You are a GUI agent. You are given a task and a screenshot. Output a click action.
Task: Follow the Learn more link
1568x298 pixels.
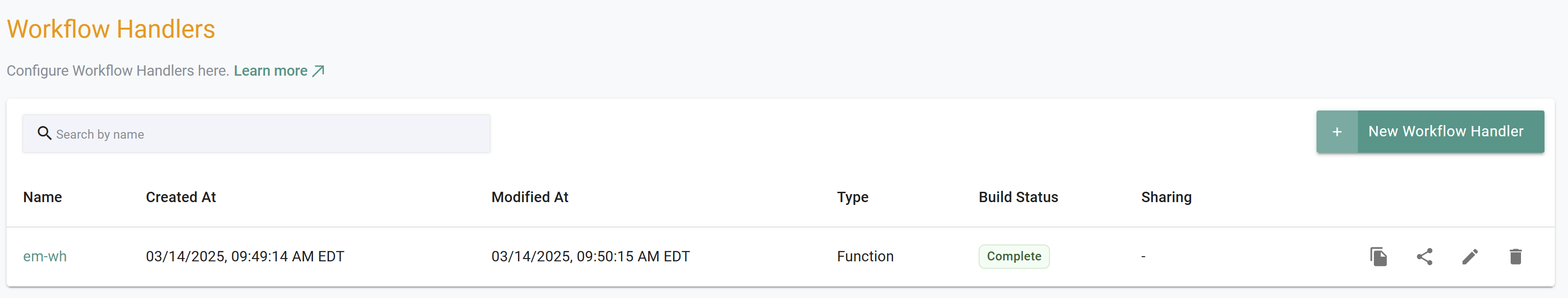270,71
